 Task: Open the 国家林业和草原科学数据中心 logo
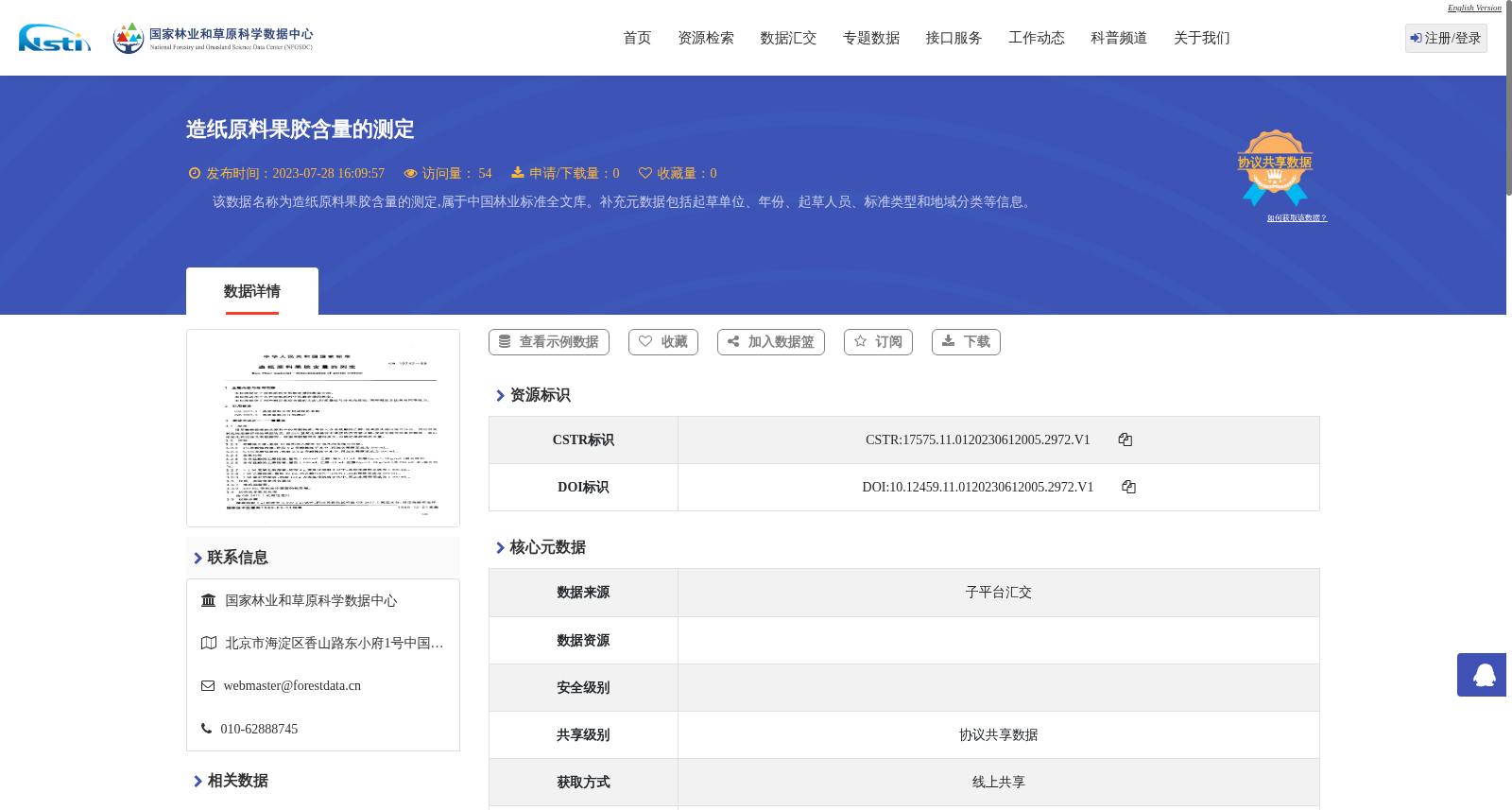pos(213,38)
